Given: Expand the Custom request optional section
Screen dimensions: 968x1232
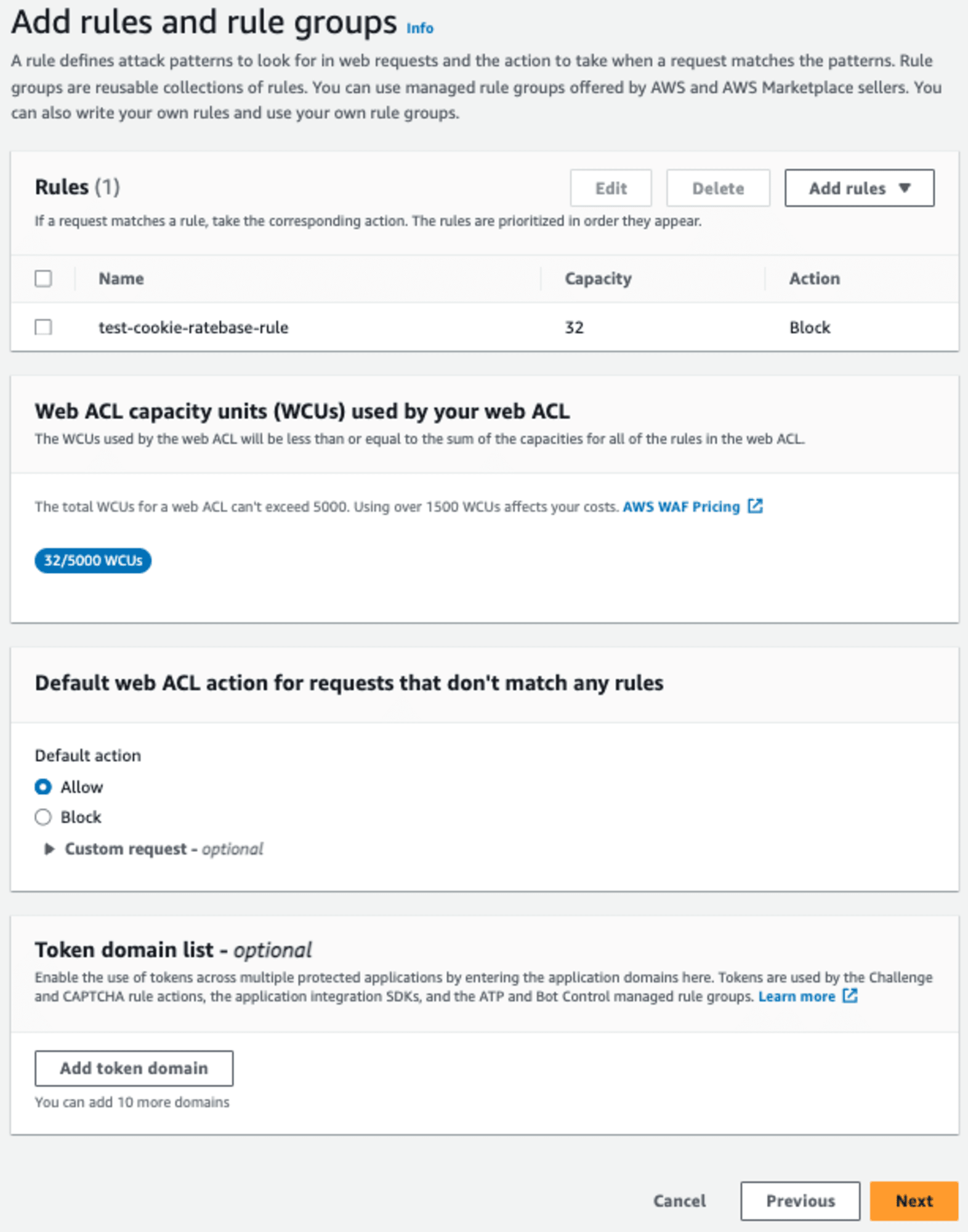Looking at the screenshot, I should [154, 849].
